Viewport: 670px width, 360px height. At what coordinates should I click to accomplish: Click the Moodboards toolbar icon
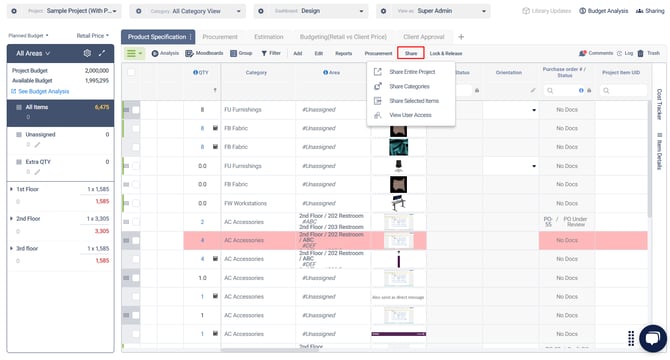[189, 53]
